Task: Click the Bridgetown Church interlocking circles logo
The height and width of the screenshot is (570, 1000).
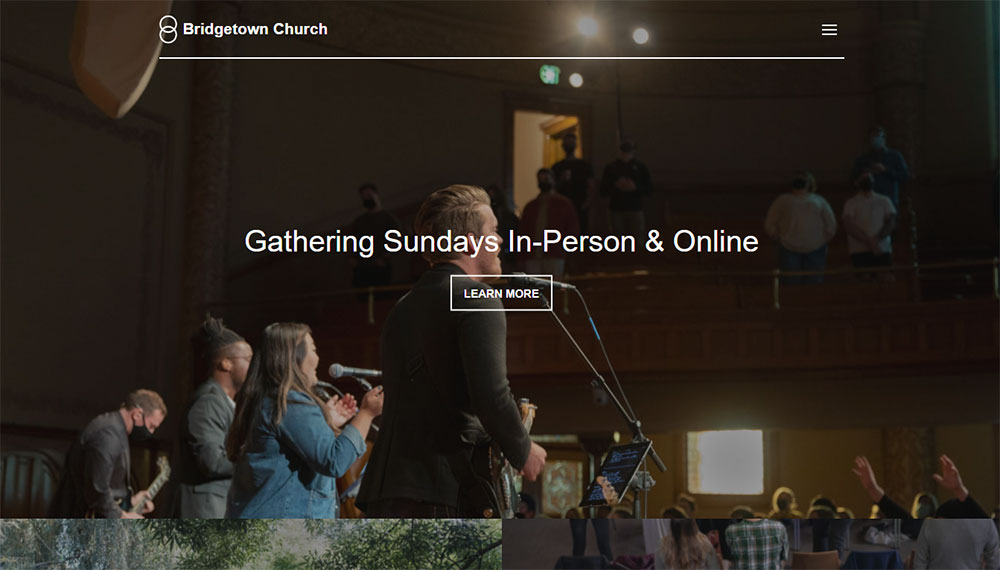Action: coord(168,29)
